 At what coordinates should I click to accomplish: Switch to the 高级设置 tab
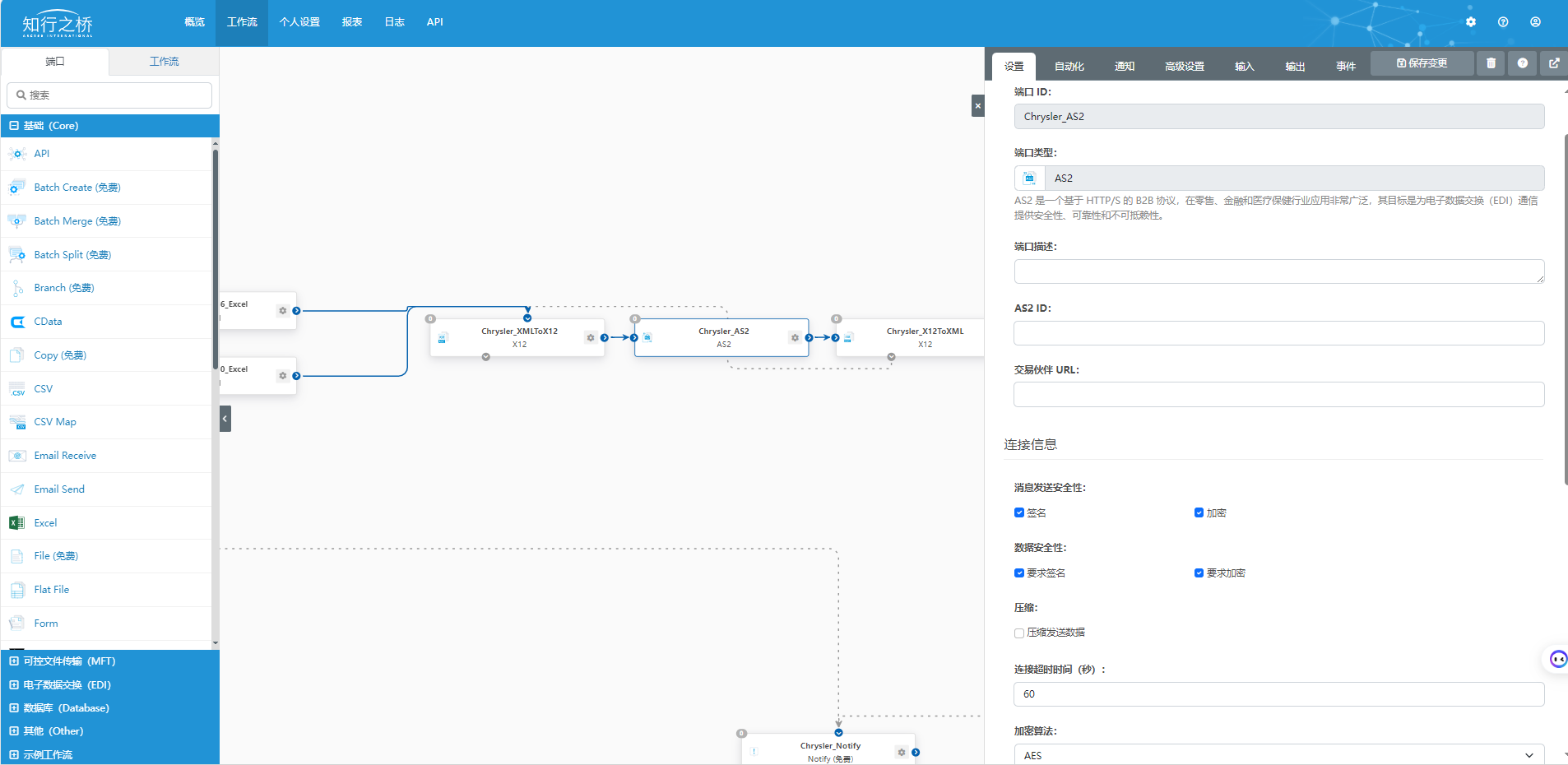pyautogui.click(x=1184, y=67)
